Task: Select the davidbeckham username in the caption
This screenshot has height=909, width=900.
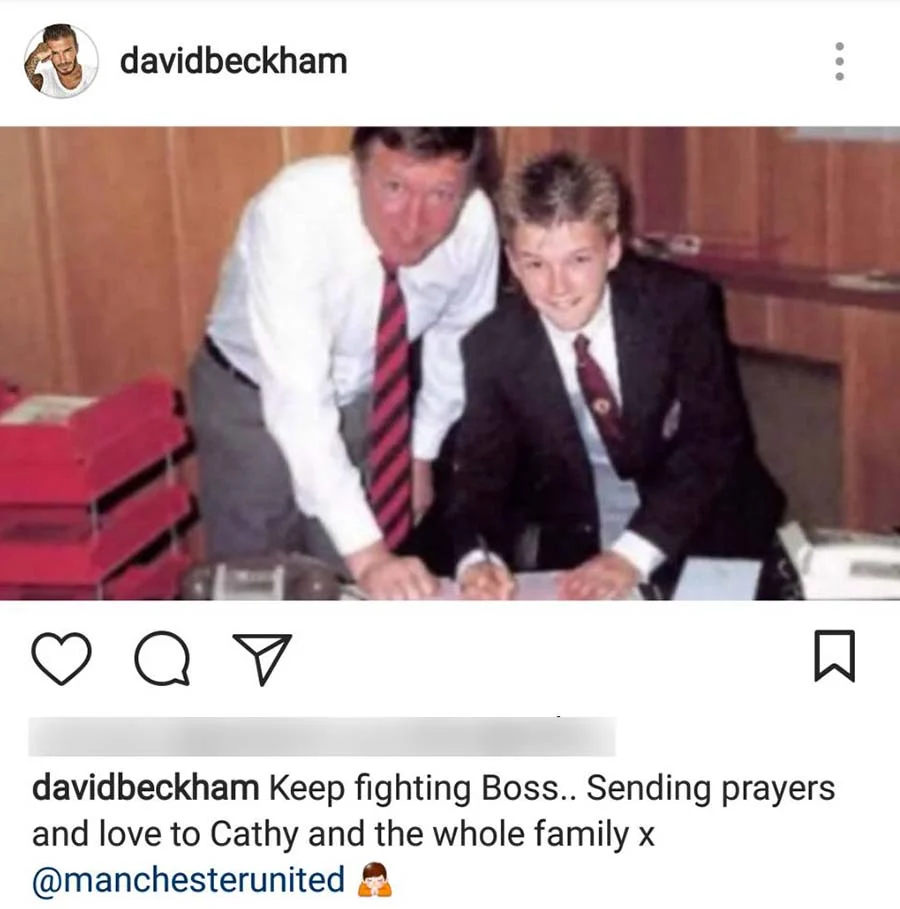Action: pos(145,788)
